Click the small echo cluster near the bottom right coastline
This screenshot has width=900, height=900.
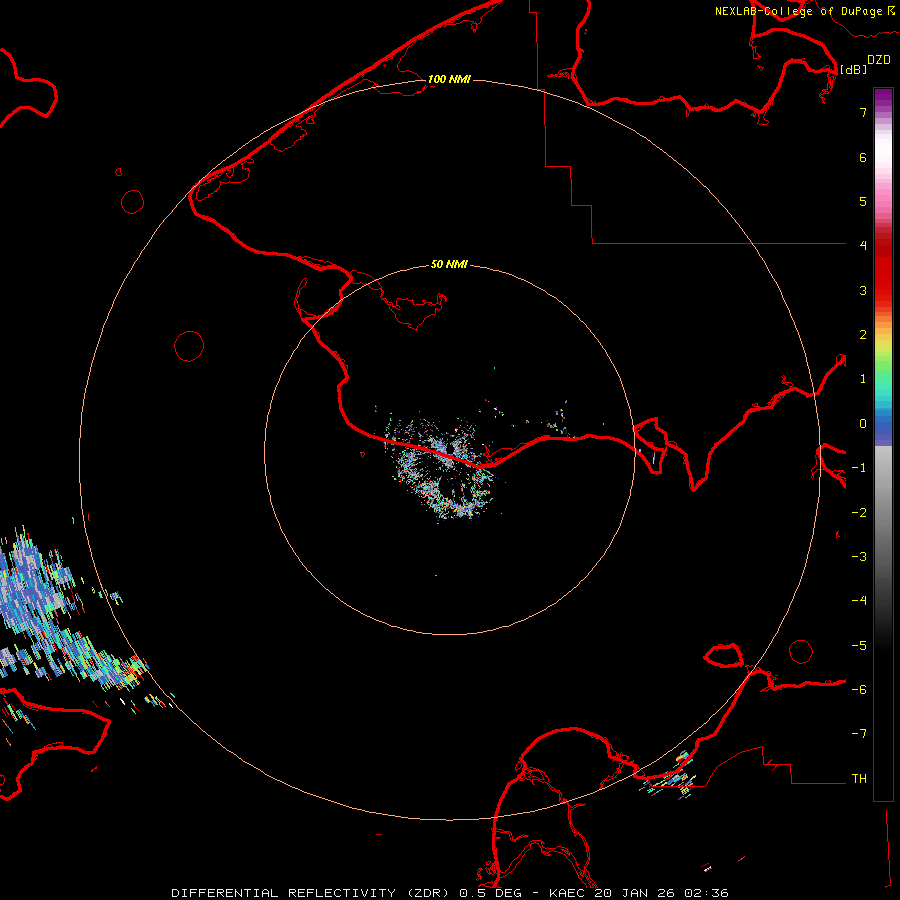click(x=669, y=776)
